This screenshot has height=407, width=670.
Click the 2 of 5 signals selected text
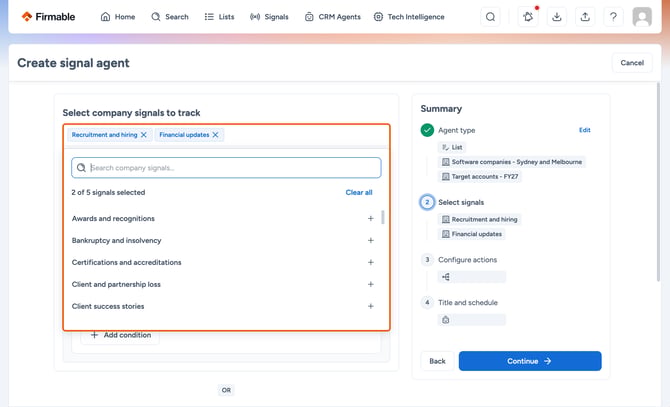pyautogui.click(x=108, y=192)
